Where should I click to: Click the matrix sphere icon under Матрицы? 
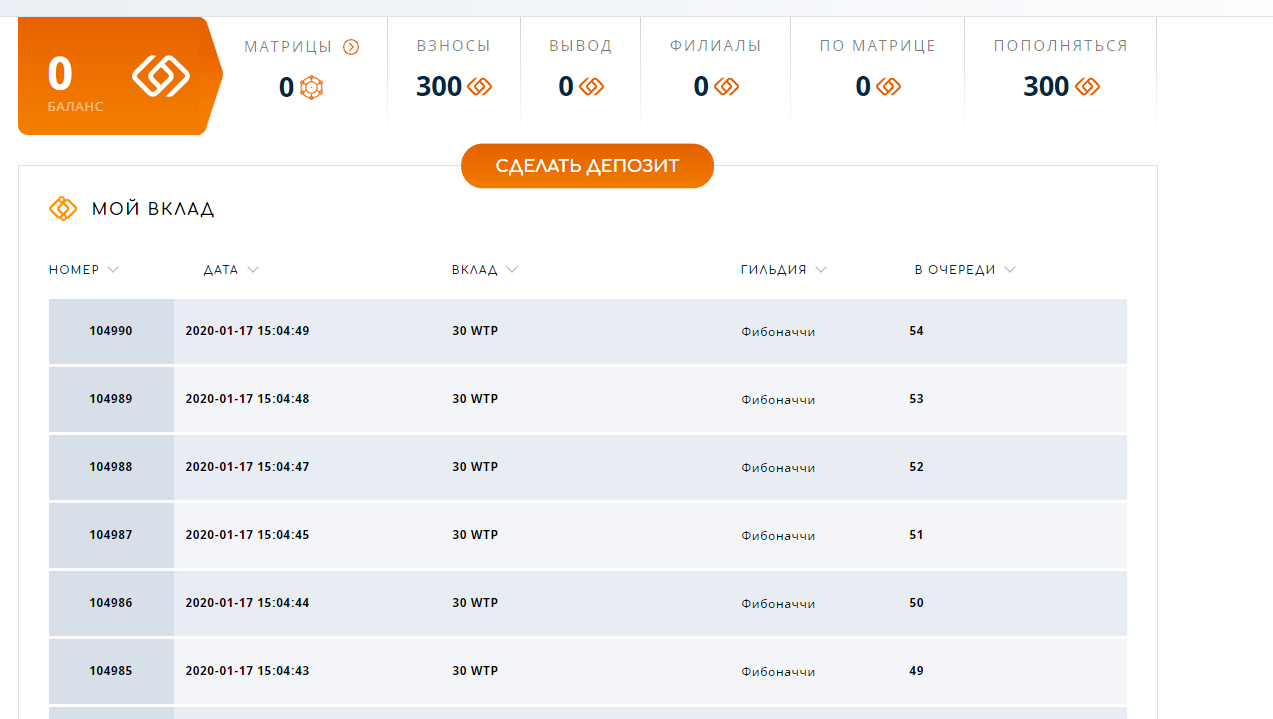(312, 88)
